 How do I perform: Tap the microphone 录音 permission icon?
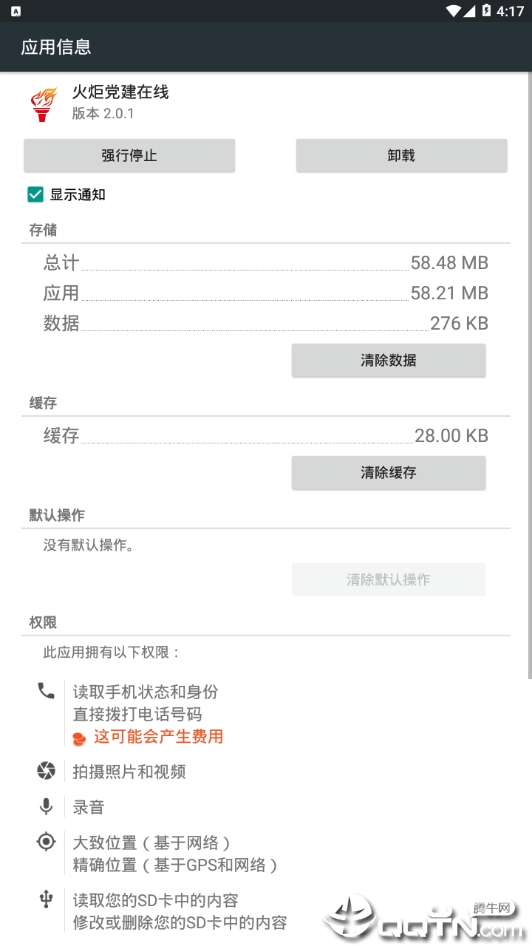click(x=46, y=806)
